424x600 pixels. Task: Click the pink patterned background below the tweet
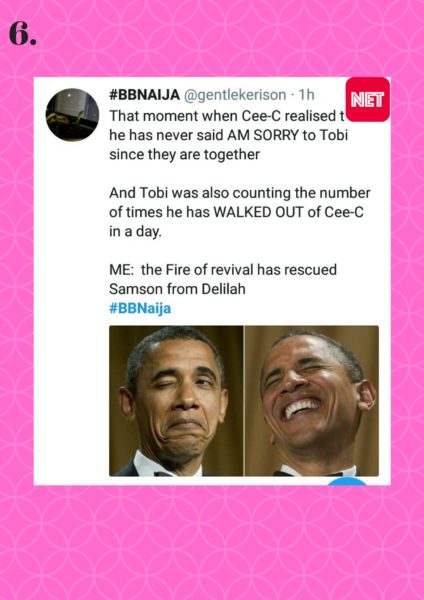(212, 543)
